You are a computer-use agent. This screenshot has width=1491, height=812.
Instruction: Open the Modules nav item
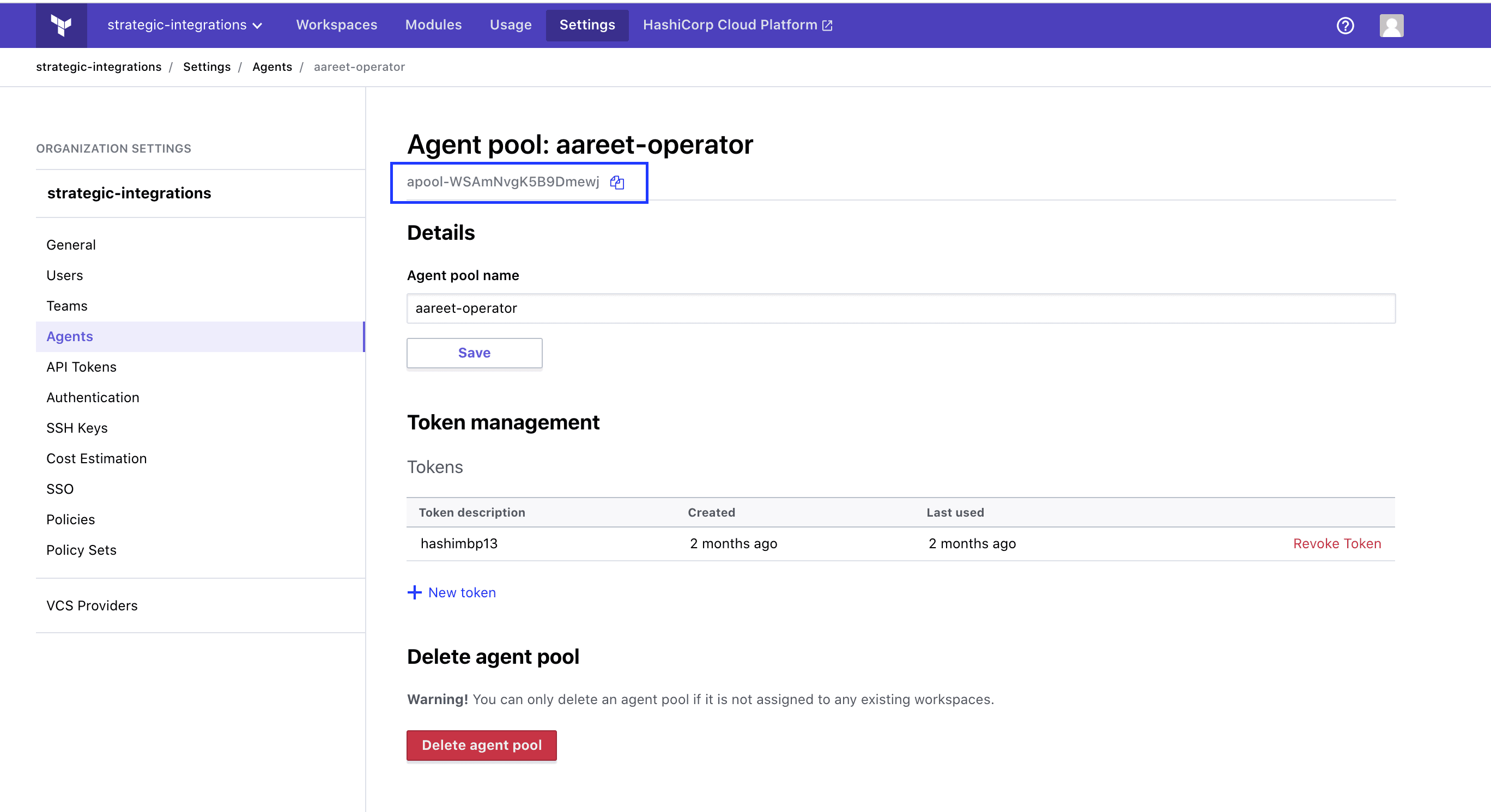click(433, 25)
